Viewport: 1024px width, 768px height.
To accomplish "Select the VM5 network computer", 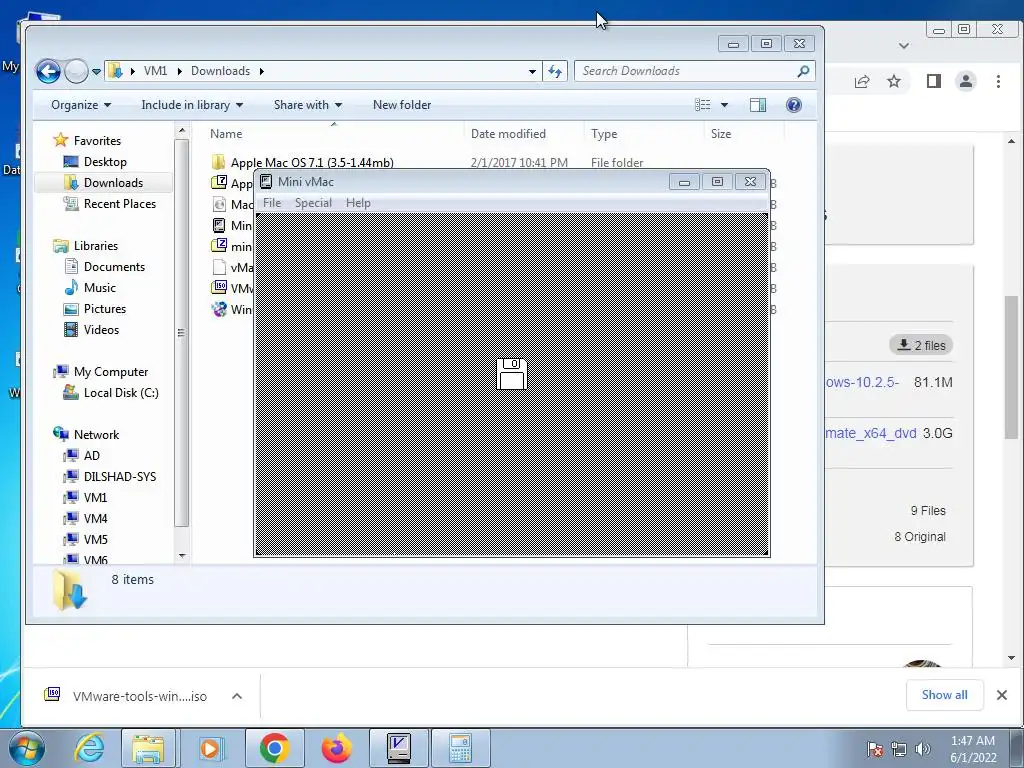I will click(95, 539).
